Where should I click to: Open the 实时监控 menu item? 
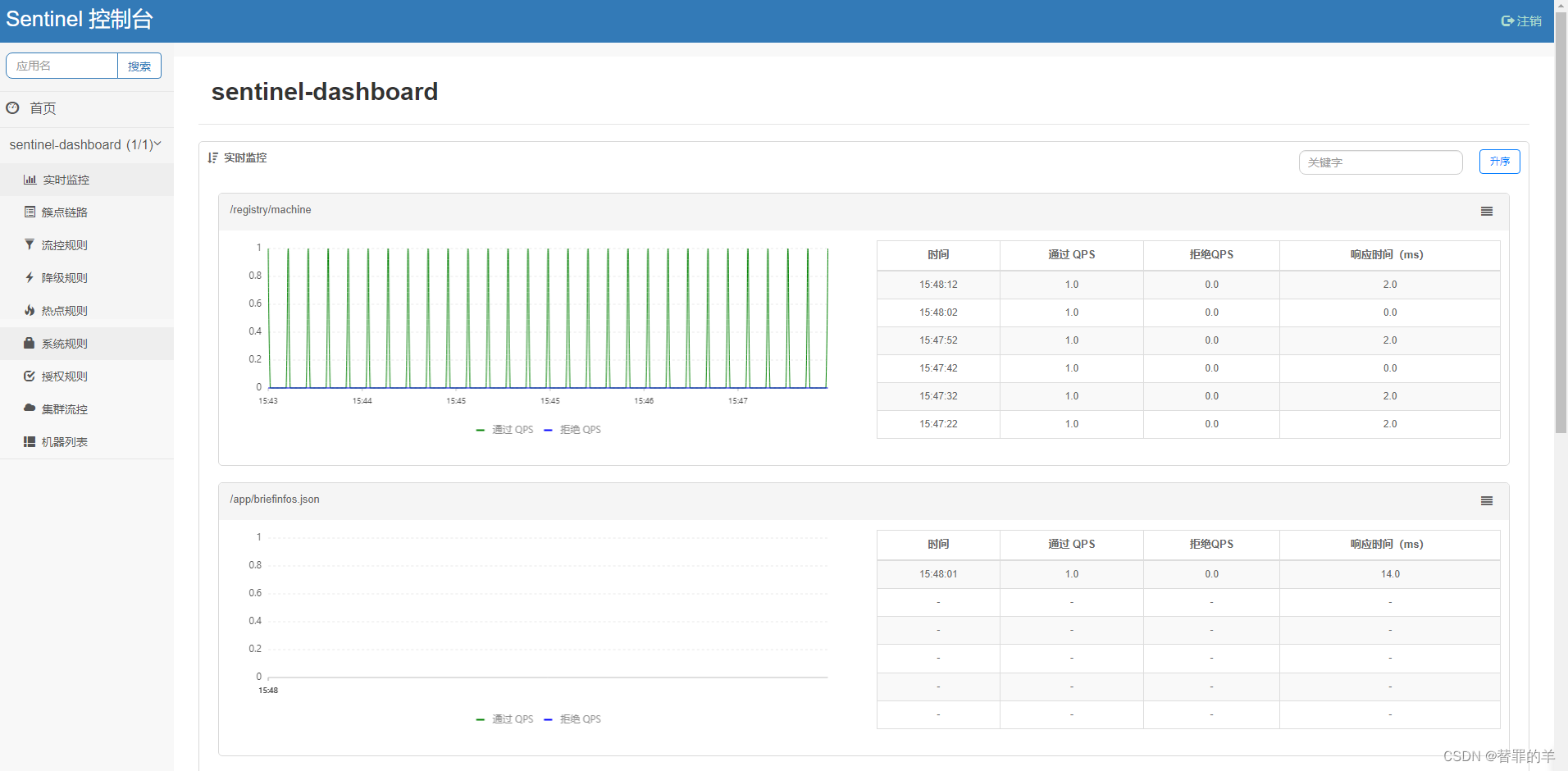click(x=86, y=180)
